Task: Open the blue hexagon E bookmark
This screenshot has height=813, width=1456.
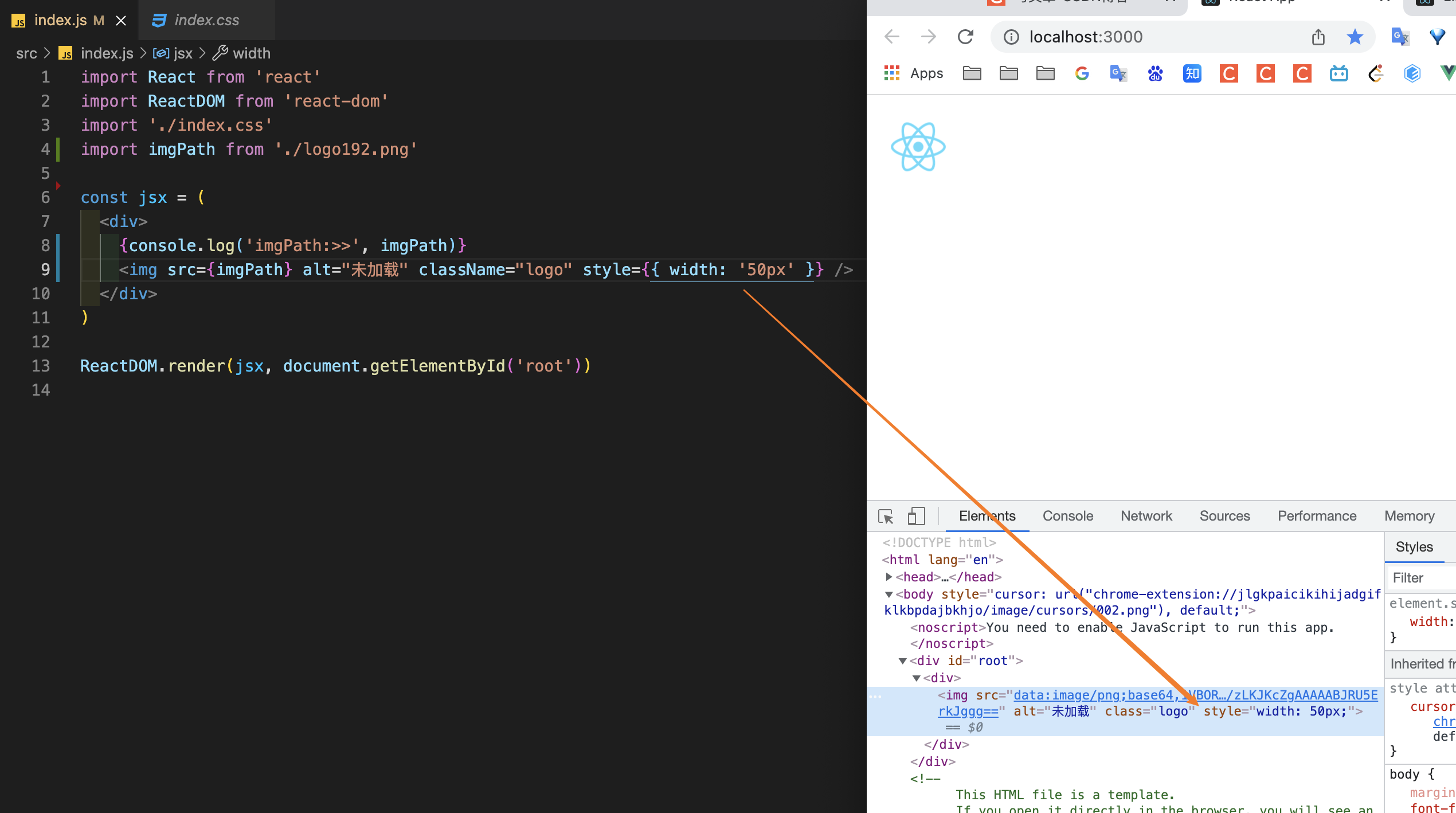Action: (1412, 73)
